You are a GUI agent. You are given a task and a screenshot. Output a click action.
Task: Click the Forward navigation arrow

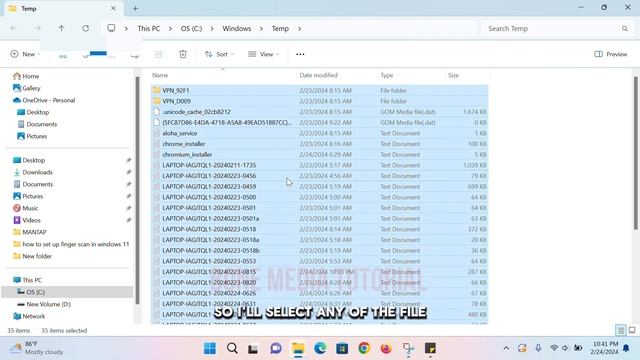(38, 28)
